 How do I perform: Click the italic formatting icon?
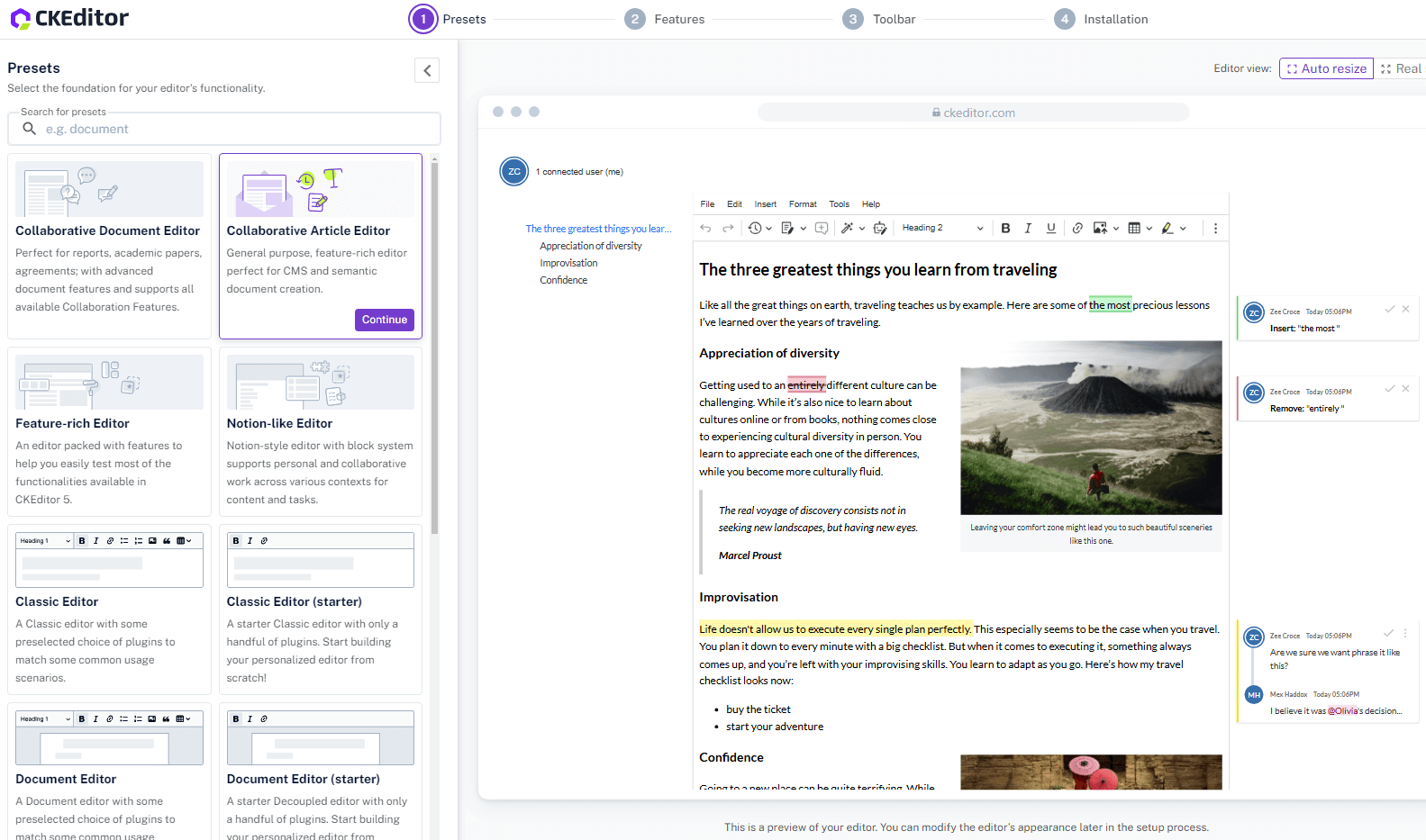click(1028, 229)
